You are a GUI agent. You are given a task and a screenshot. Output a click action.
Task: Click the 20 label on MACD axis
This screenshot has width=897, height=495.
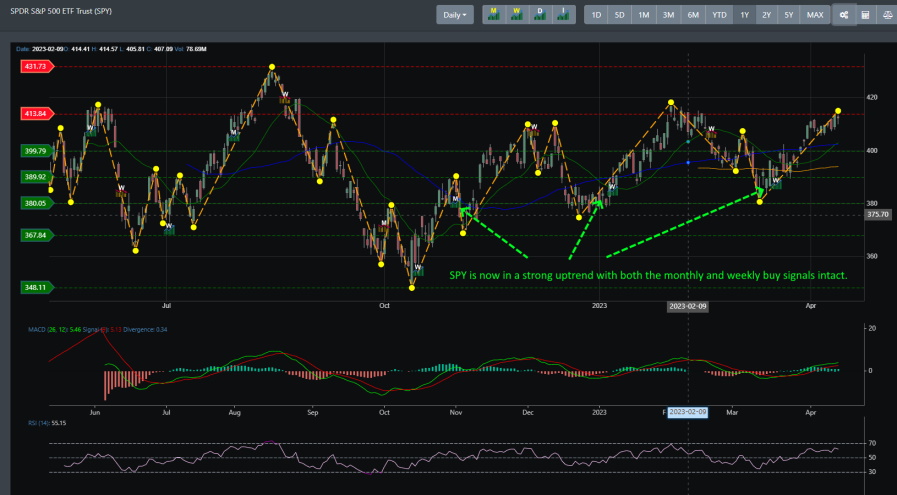pos(872,328)
